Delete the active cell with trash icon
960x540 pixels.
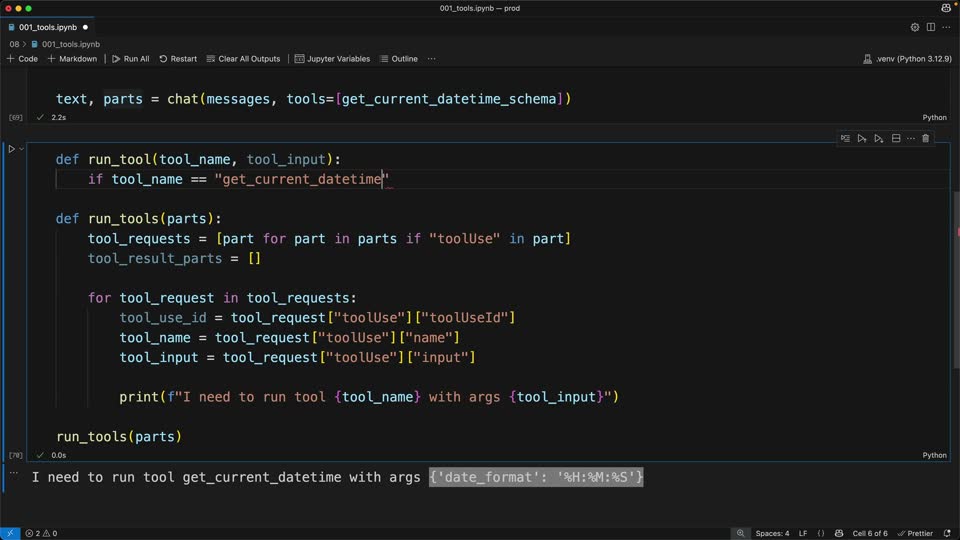(x=926, y=139)
